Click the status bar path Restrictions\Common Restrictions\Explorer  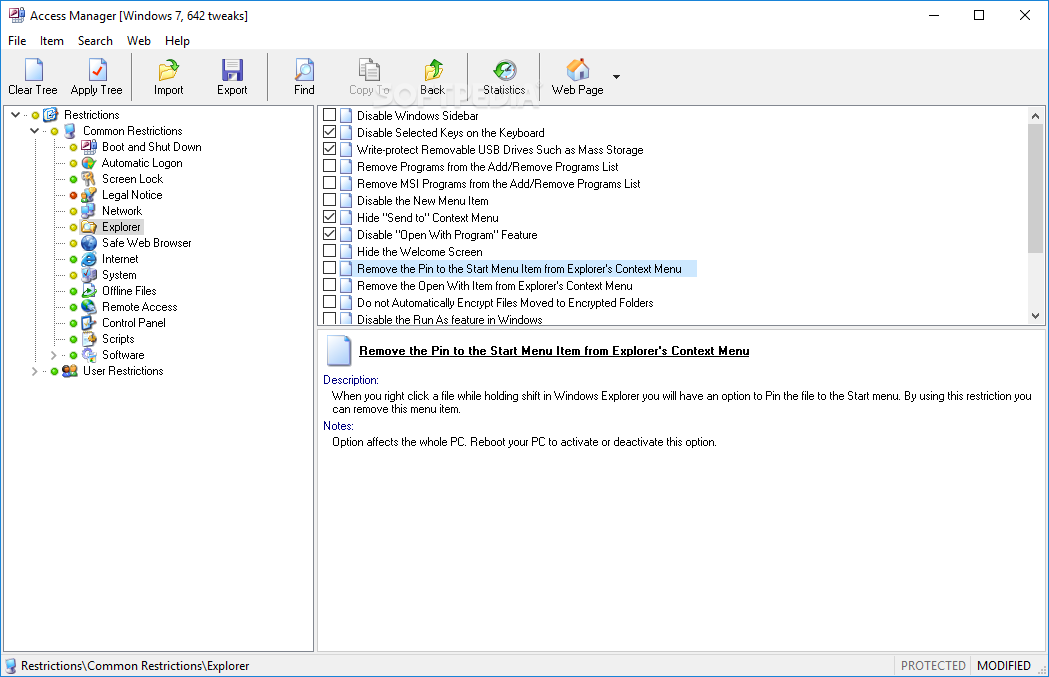coord(134,666)
